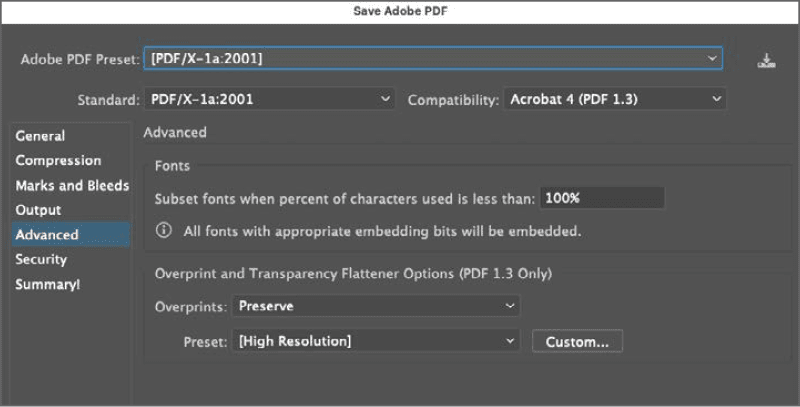This screenshot has width=800, height=407.
Task: Click the Save Adobe PDF title bar
Action: tap(400, 12)
